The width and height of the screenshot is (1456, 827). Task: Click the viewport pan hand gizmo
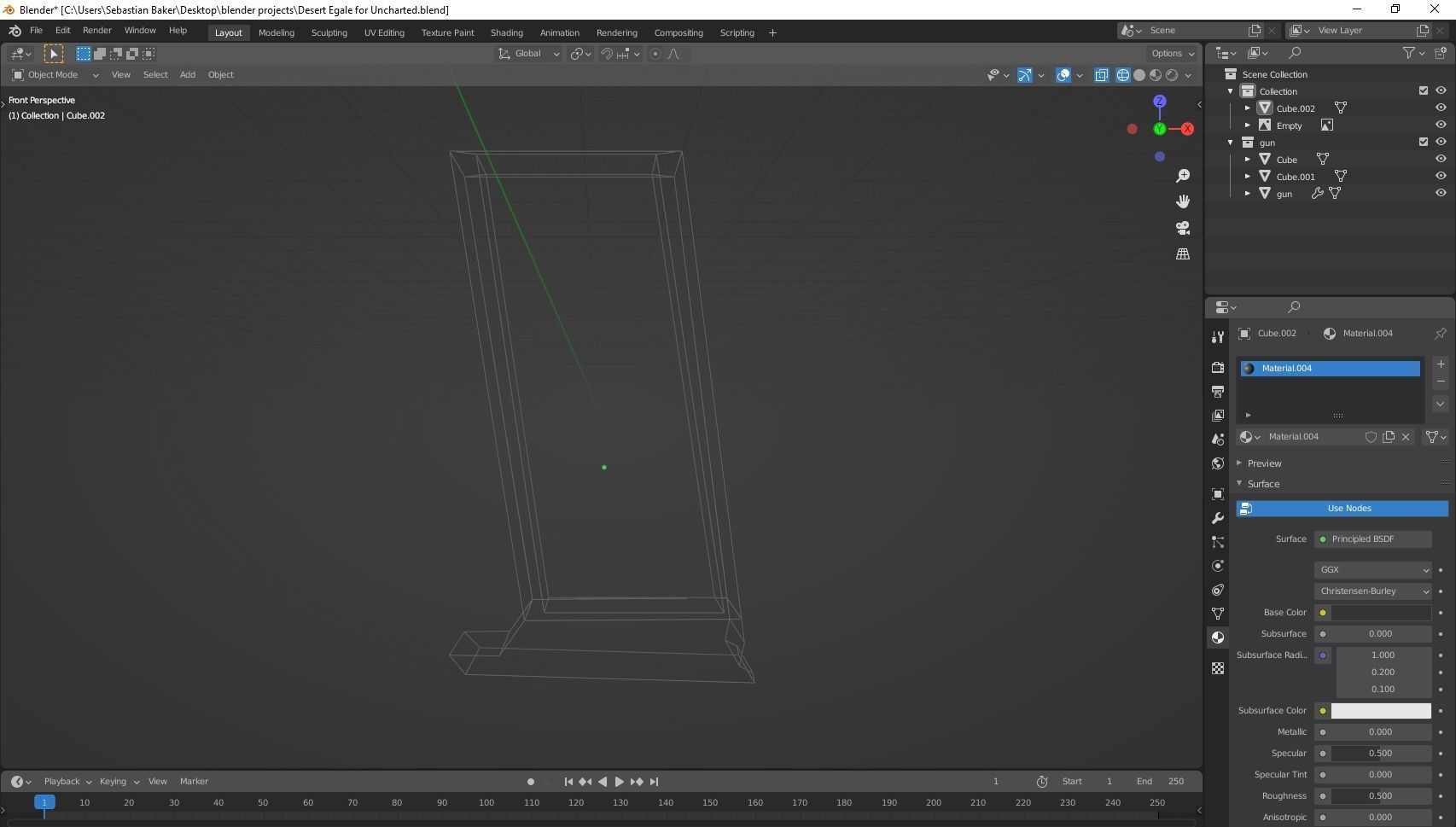tap(1183, 201)
